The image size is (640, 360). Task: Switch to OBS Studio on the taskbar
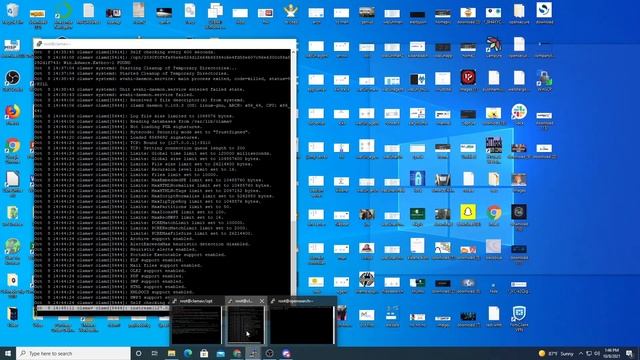[x=269, y=353]
